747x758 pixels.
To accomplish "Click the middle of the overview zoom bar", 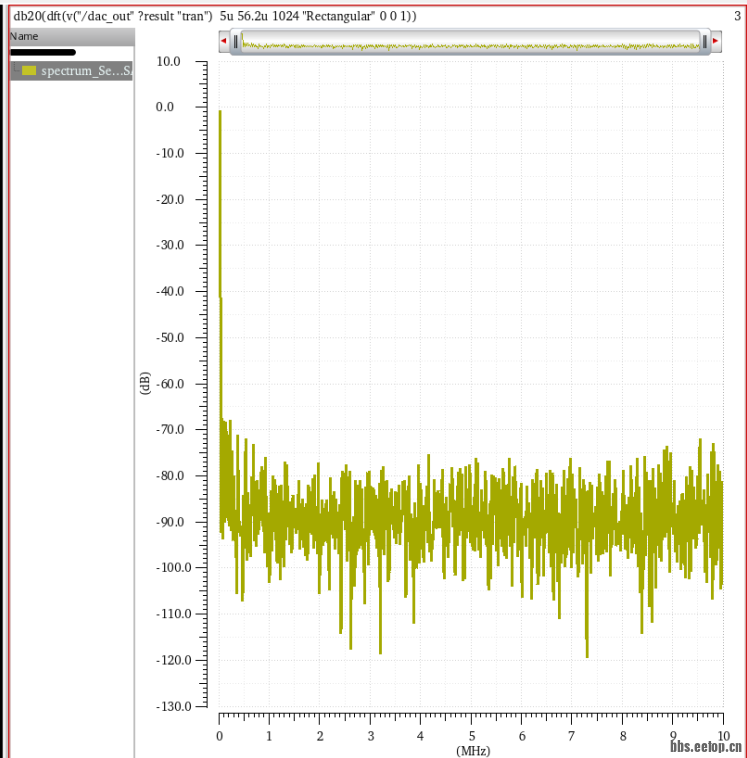I will click(x=470, y=41).
